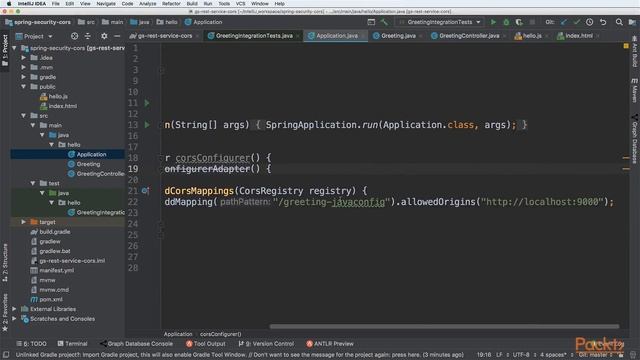Toggle the Maven side panel
This screenshot has height=360, width=640.
pos(635,91)
